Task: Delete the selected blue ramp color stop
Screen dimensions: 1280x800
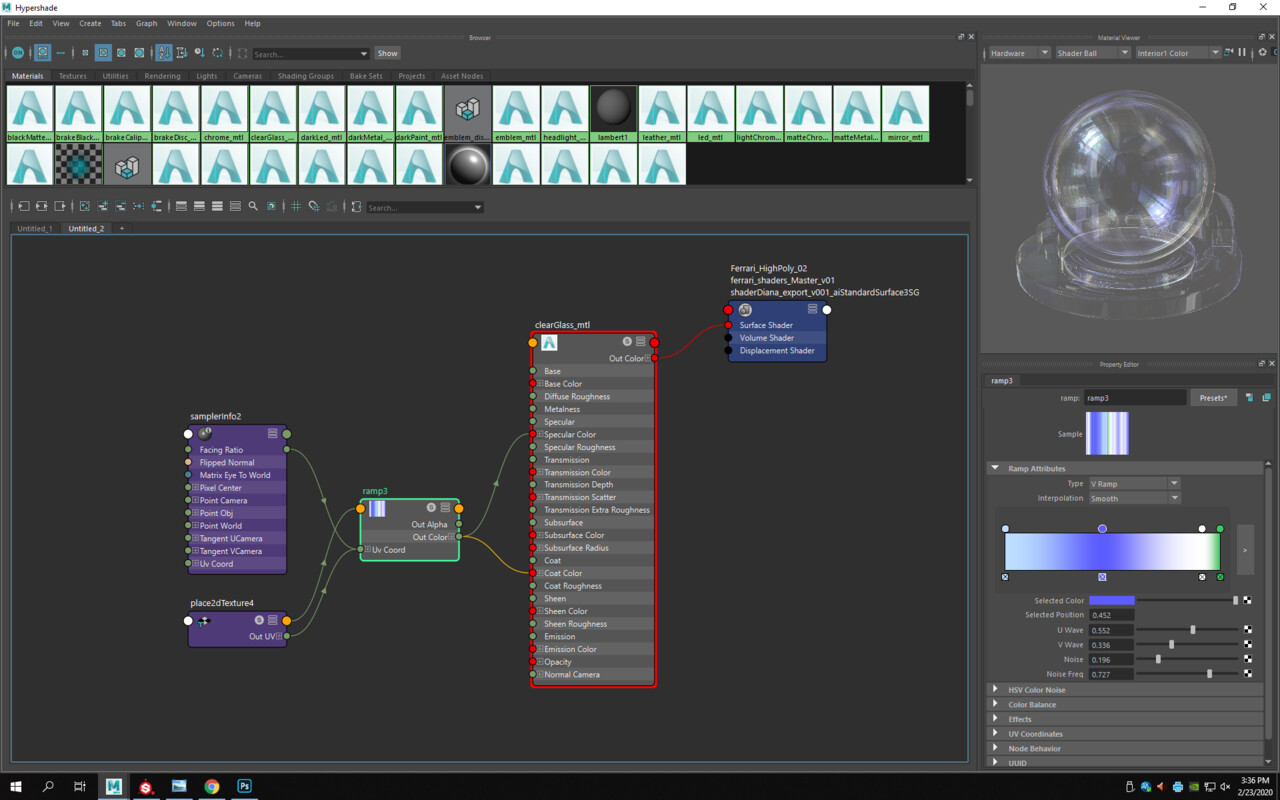Action: pos(1102,577)
